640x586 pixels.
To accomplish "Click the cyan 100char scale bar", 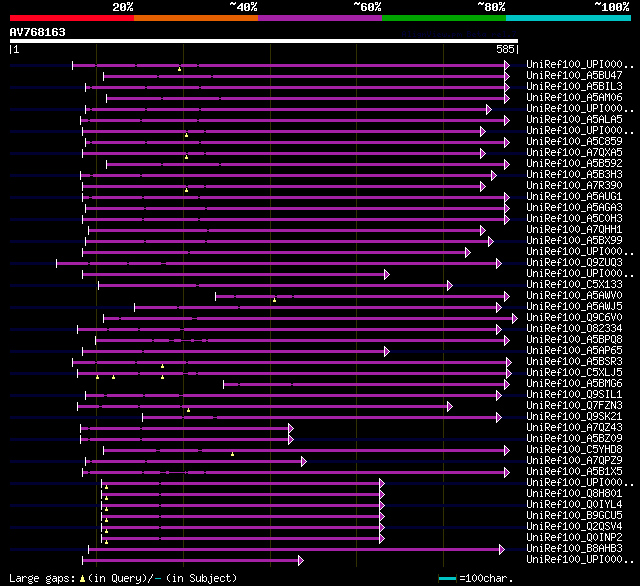I will pos(447,578).
